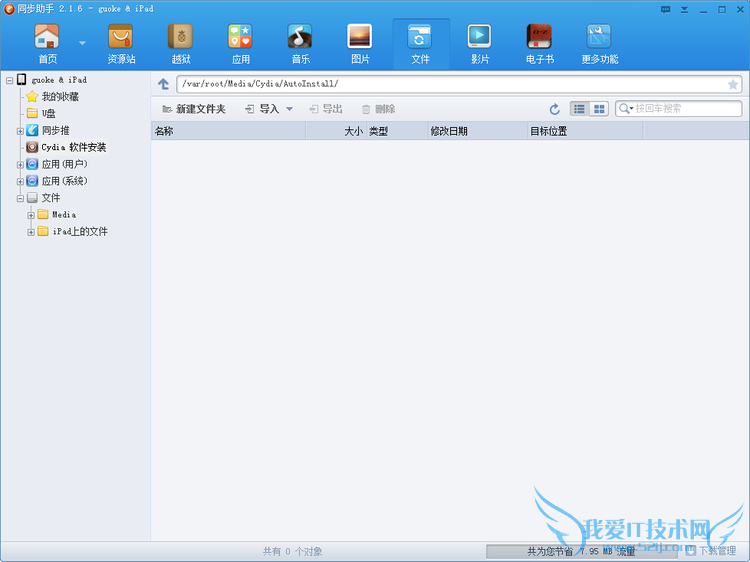Expand the 应用 (用户) tree node

20,165
